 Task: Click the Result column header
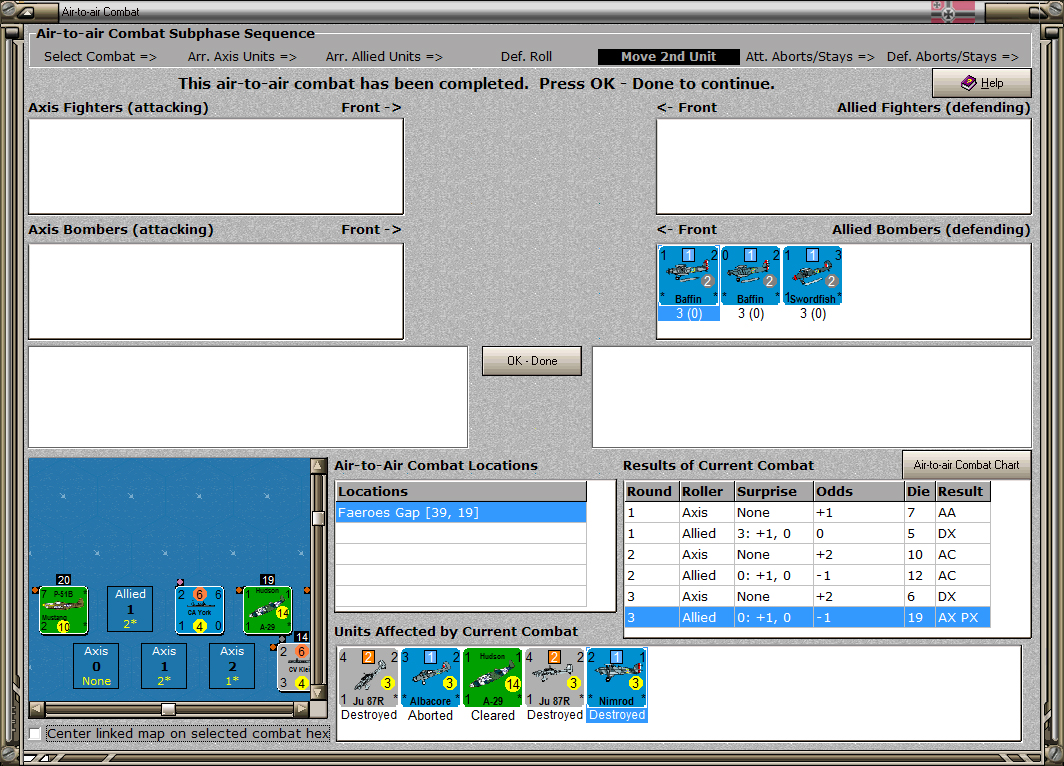click(963, 491)
